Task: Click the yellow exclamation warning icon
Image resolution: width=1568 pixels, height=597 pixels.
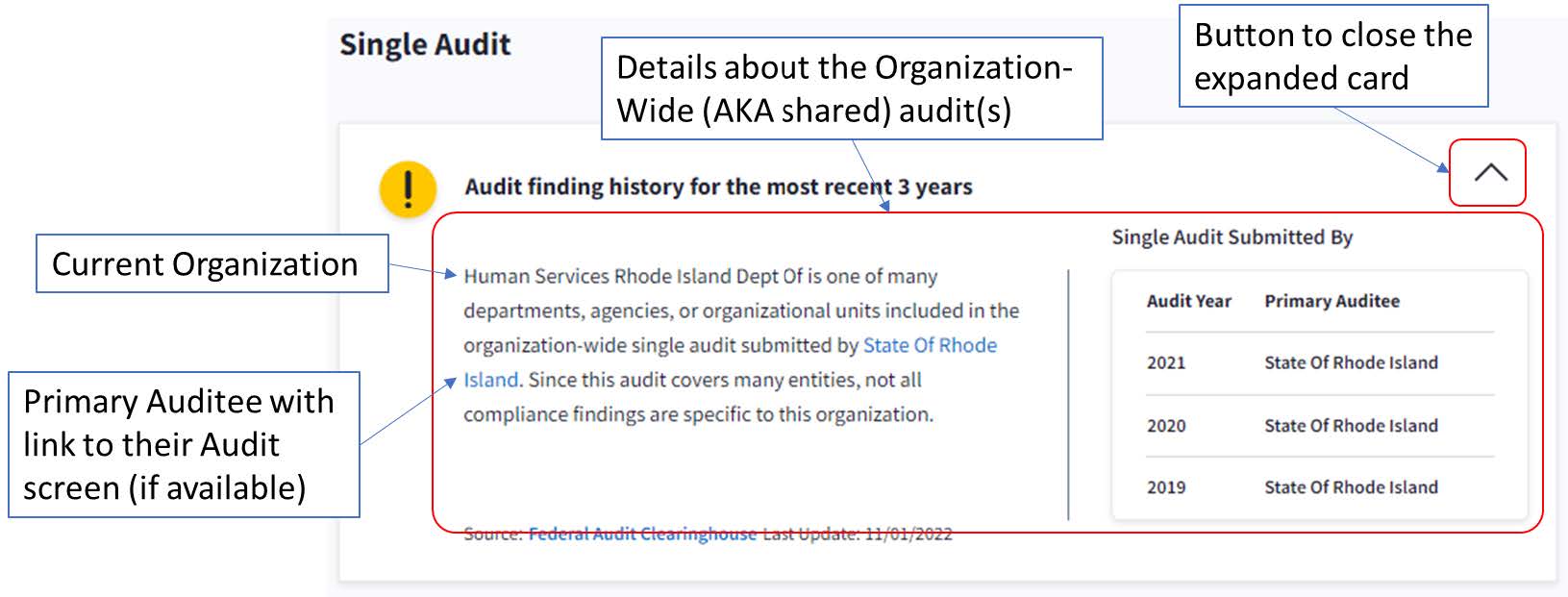Action: pyautogui.click(x=409, y=187)
